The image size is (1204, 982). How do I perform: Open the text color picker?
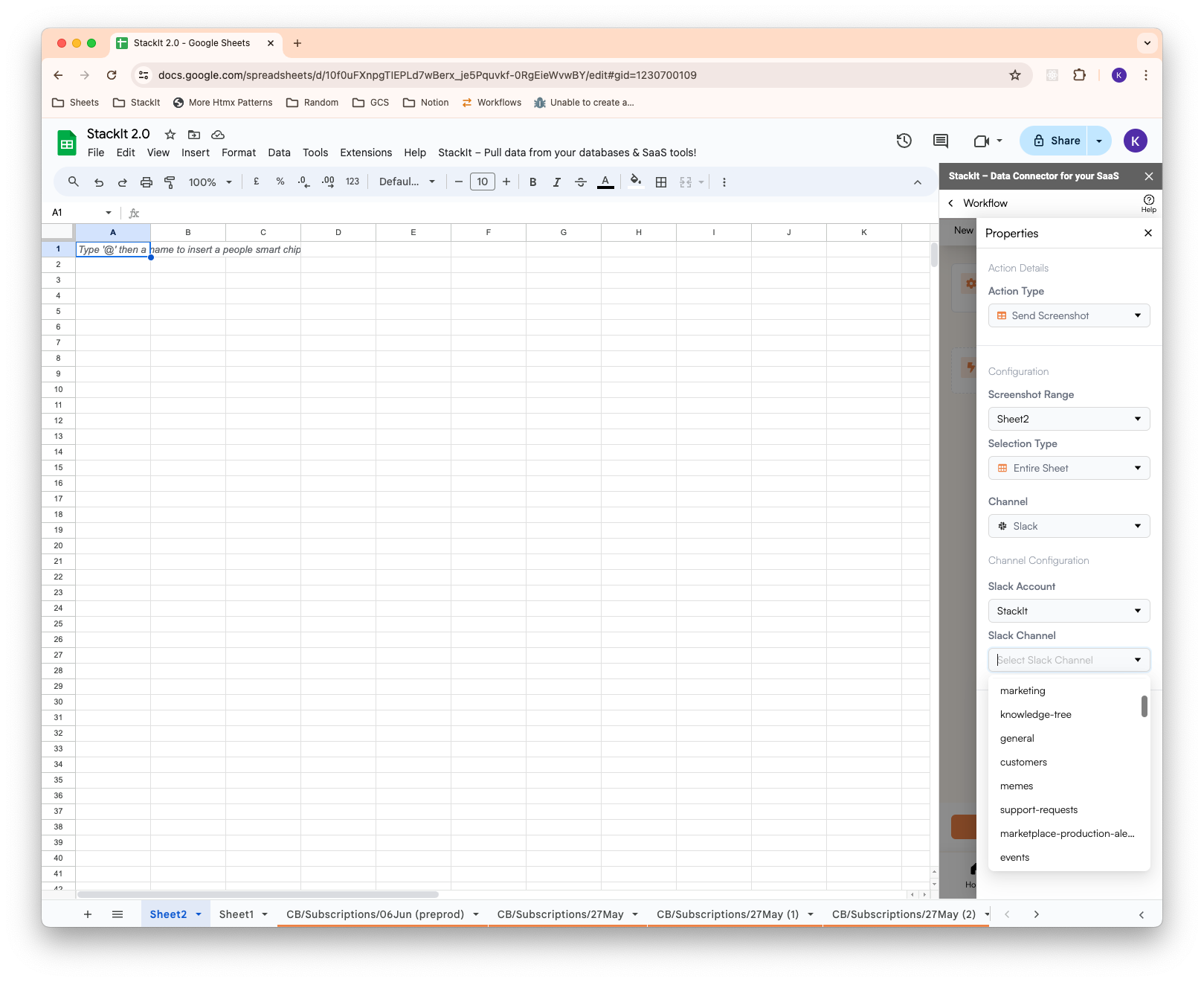click(605, 182)
